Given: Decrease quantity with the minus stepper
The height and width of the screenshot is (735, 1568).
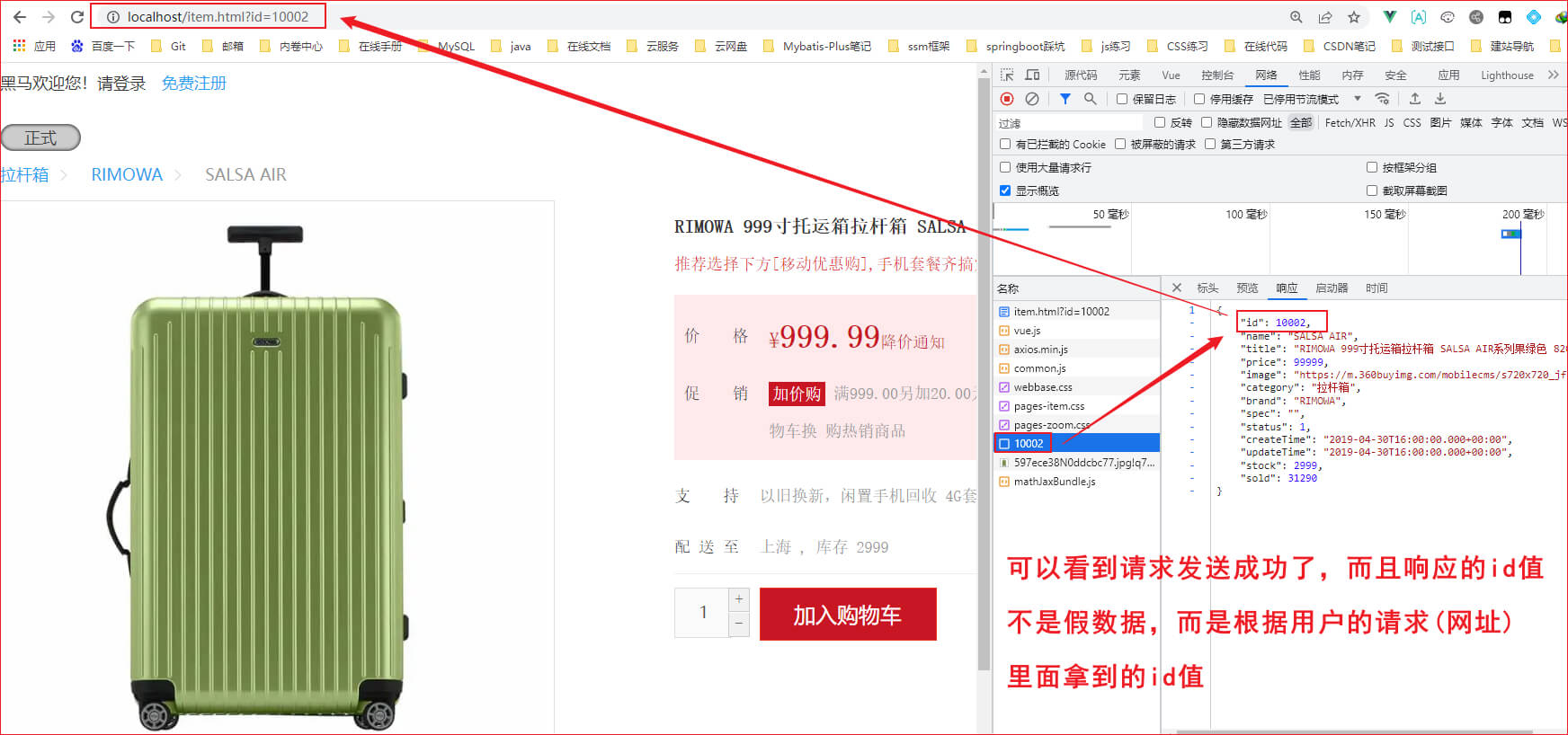Looking at the screenshot, I should click(739, 624).
